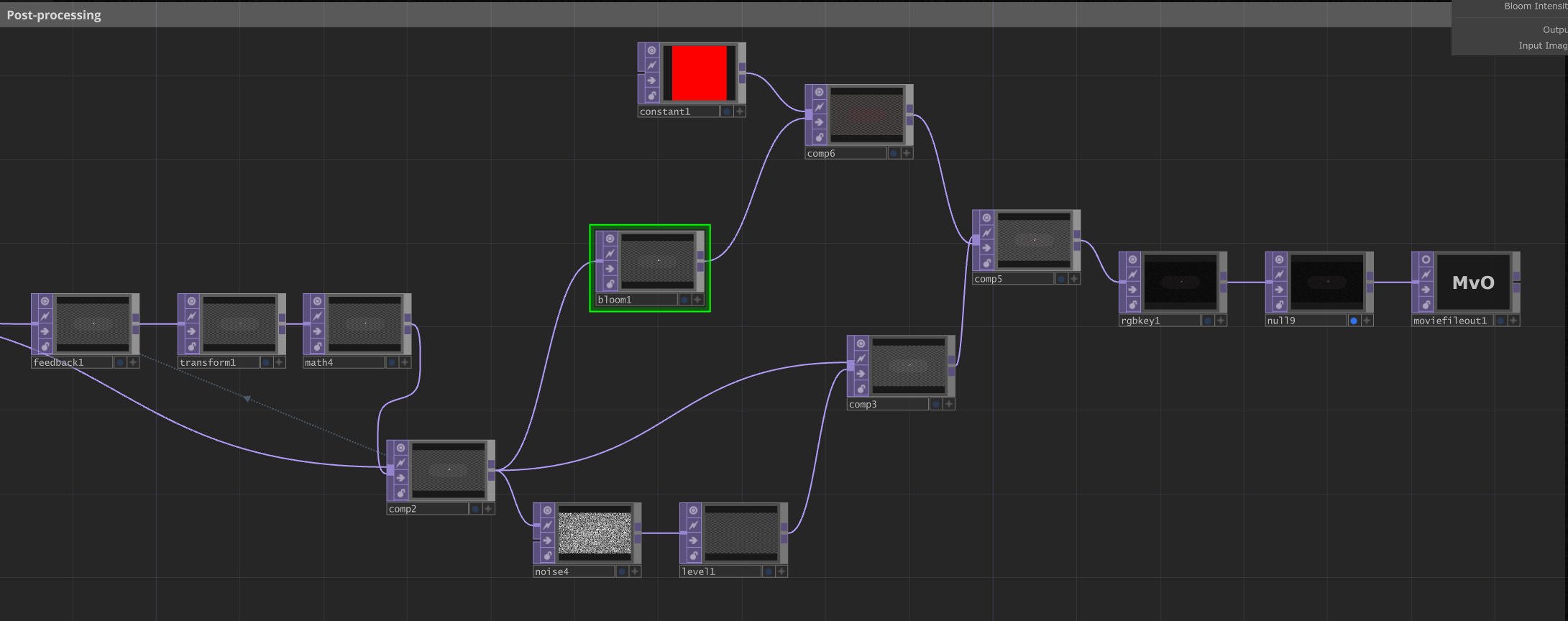
Task: Bypass the feedback1 node
Action: [x=45, y=331]
